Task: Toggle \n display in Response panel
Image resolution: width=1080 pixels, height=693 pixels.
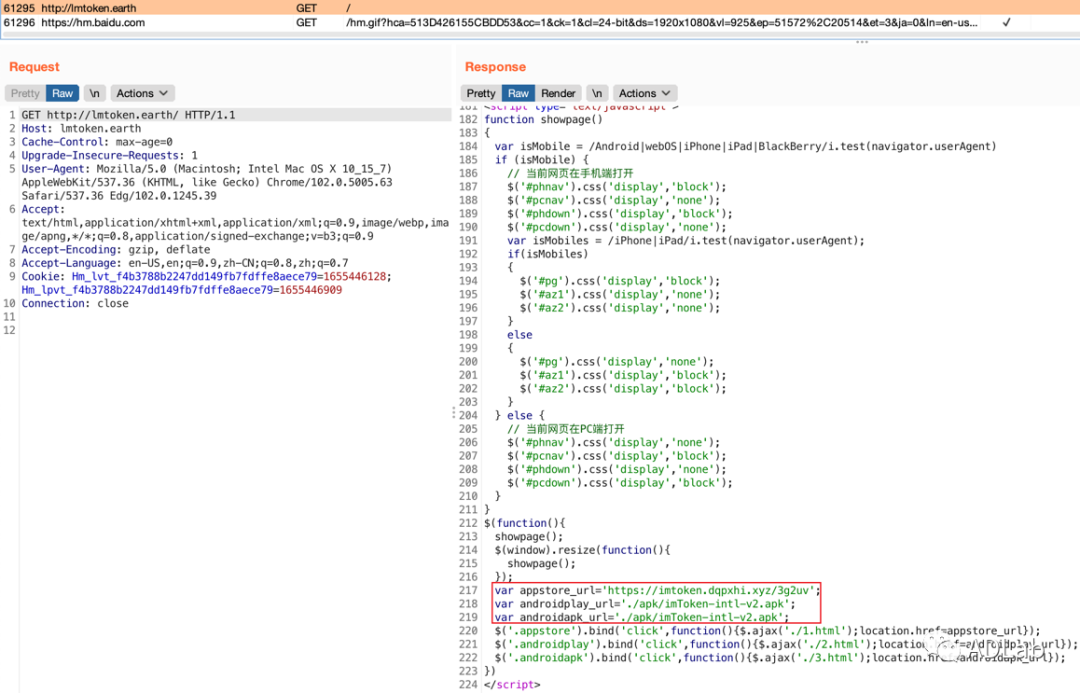Action: tap(597, 93)
